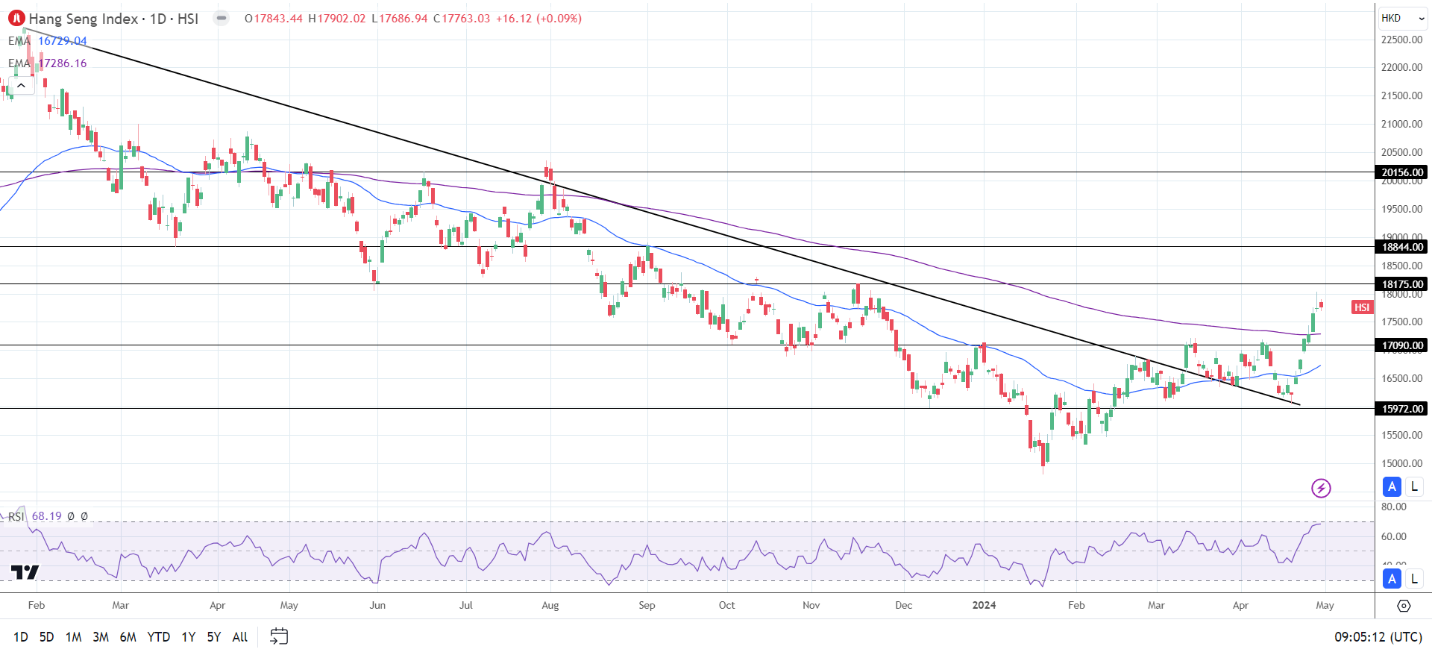
Task: Collapse the indicator legend with chevron arrow
Action: pos(20,86)
